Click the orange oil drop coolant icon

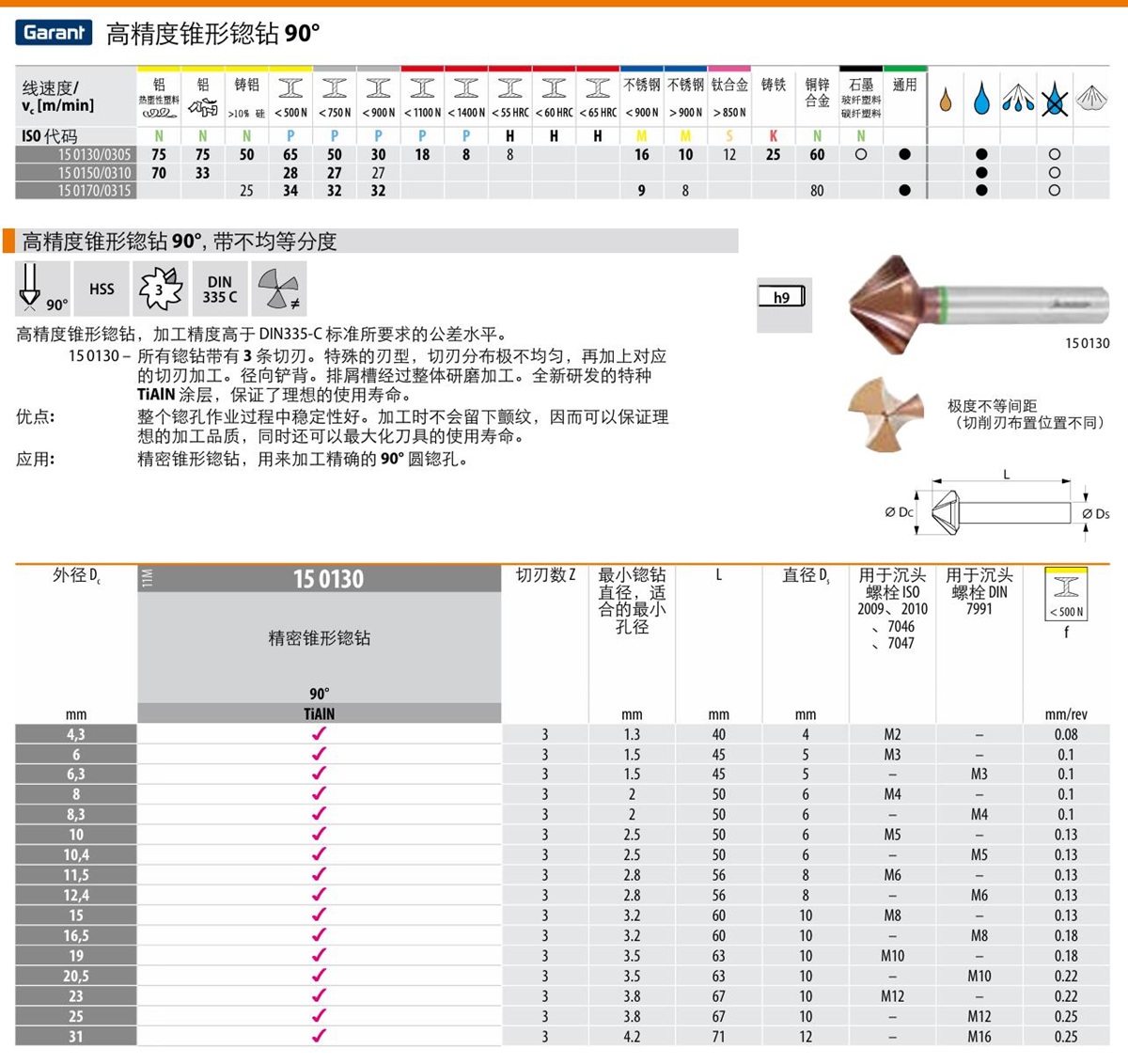(946, 99)
